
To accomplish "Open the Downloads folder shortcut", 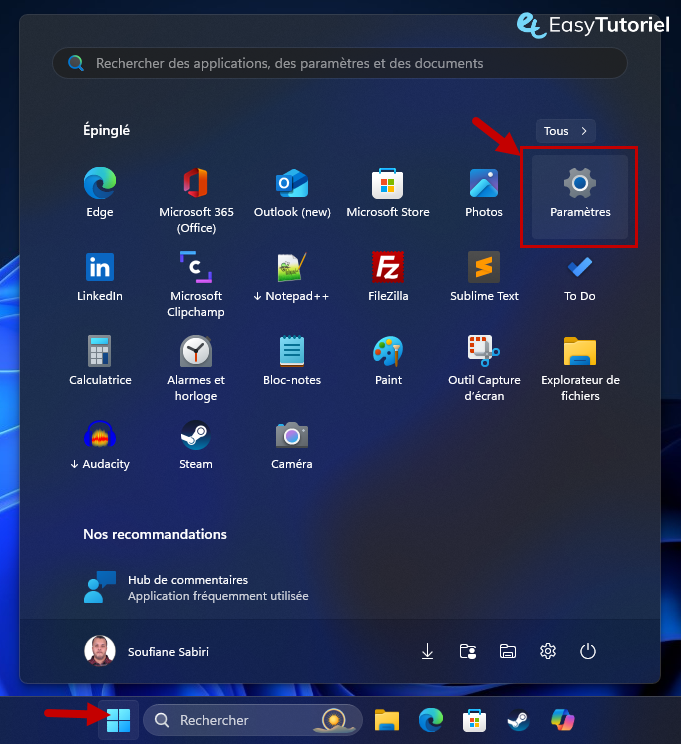I will tap(427, 651).
